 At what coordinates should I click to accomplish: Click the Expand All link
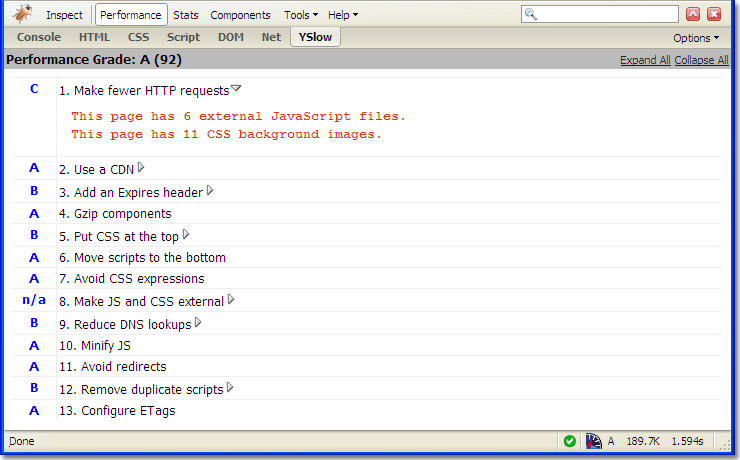point(645,60)
